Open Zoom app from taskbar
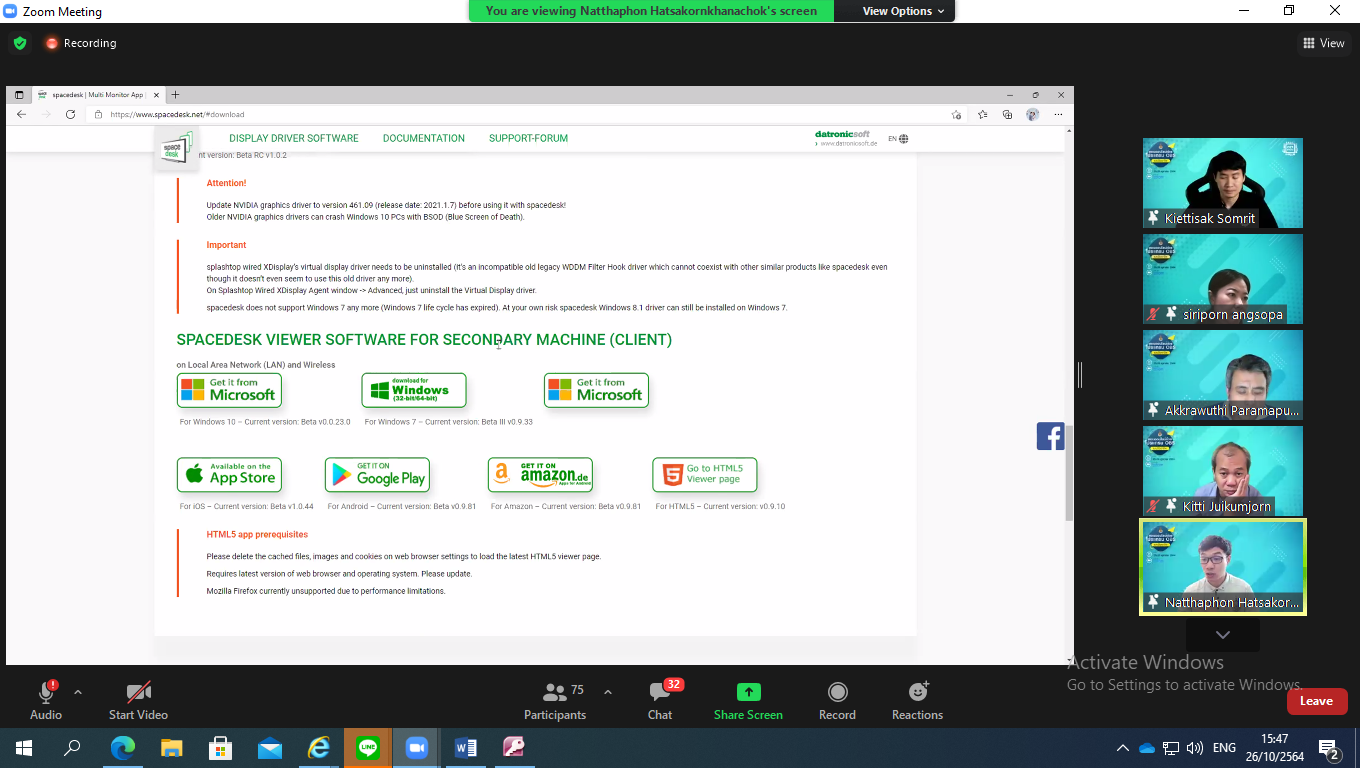 417,747
